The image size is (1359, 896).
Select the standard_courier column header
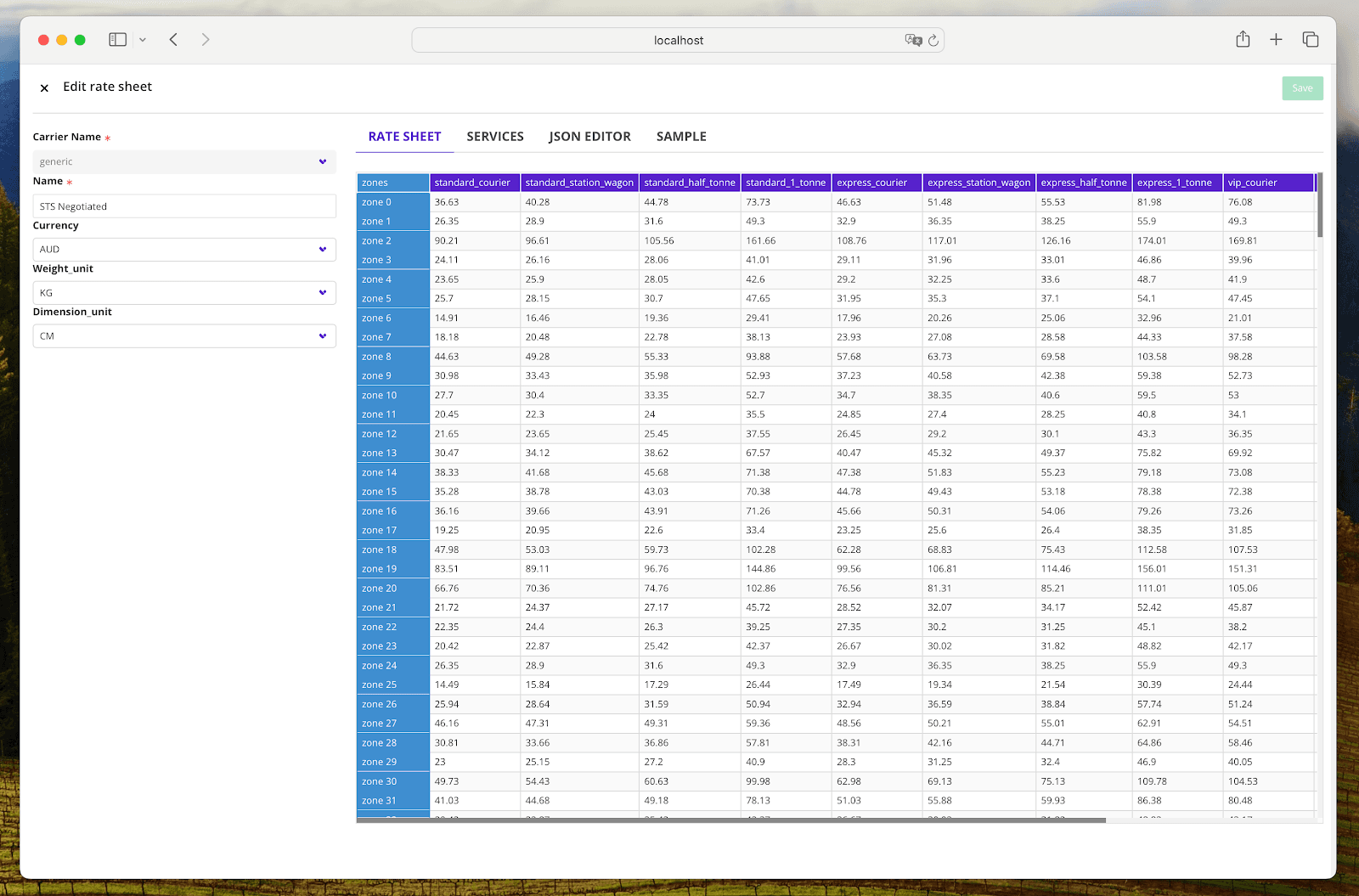tap(475, 182)
